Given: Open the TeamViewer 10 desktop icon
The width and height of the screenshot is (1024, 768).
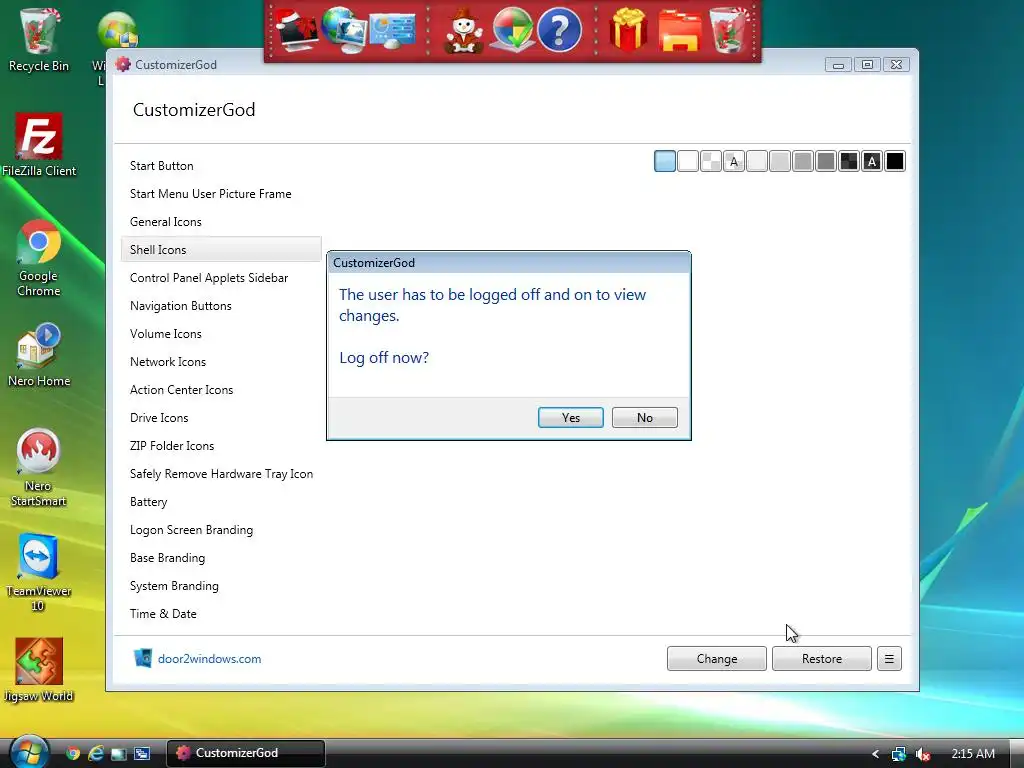Looking at the screenshot, I should (39, 573).
